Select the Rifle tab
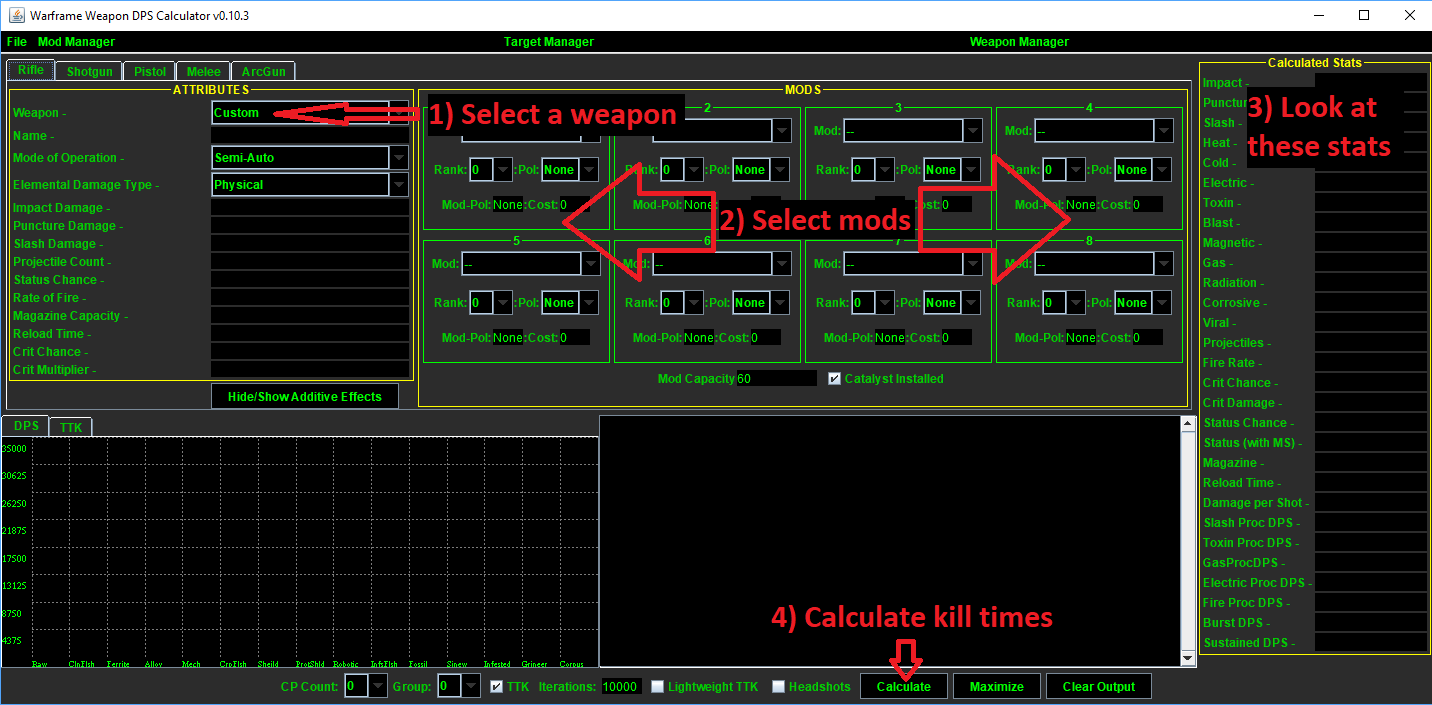This screenshot has height=705, width=1432. 31,70
